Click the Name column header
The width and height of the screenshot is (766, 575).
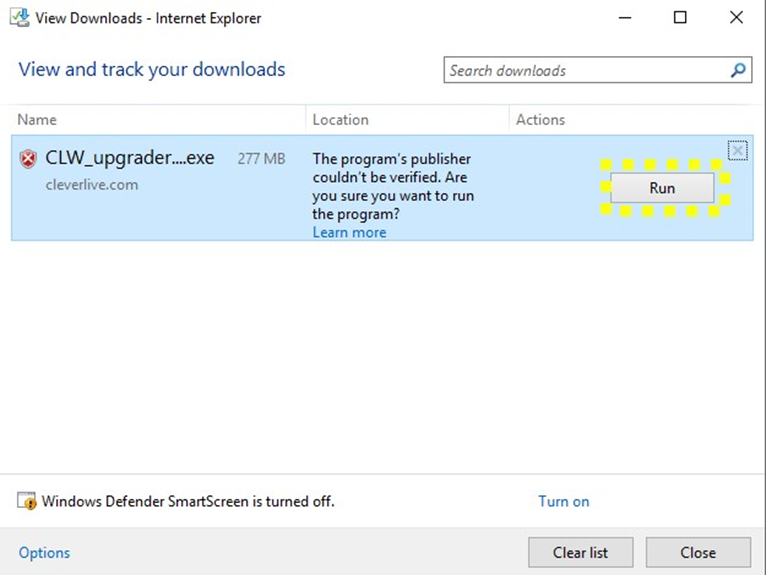[x=37, y=120]
